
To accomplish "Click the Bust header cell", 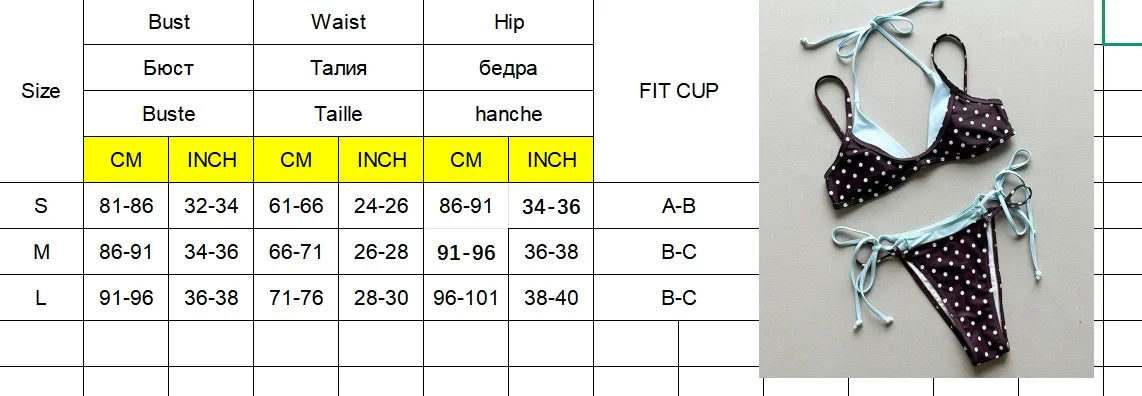I will [168, 23].
